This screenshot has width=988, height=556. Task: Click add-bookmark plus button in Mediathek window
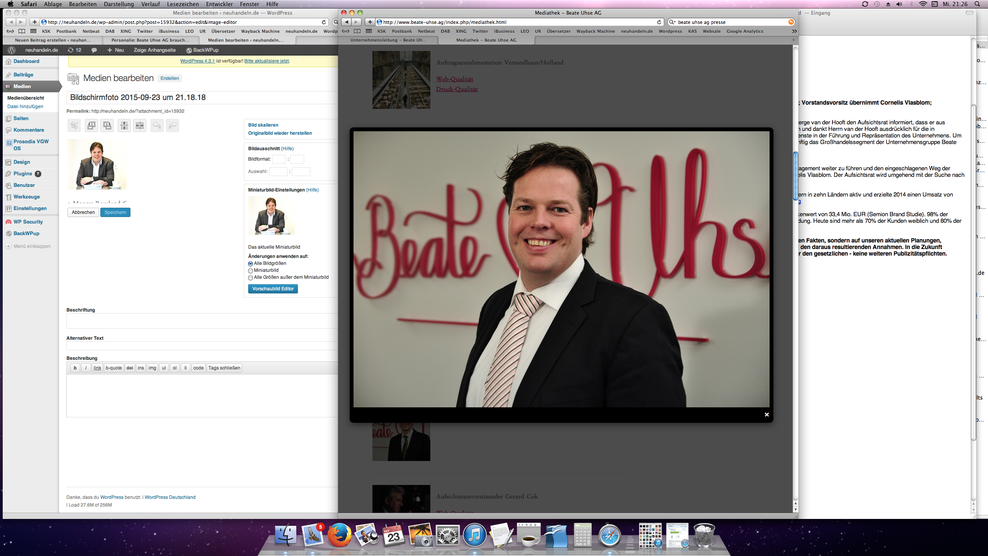pyautogui.click(x=370, y=22)
